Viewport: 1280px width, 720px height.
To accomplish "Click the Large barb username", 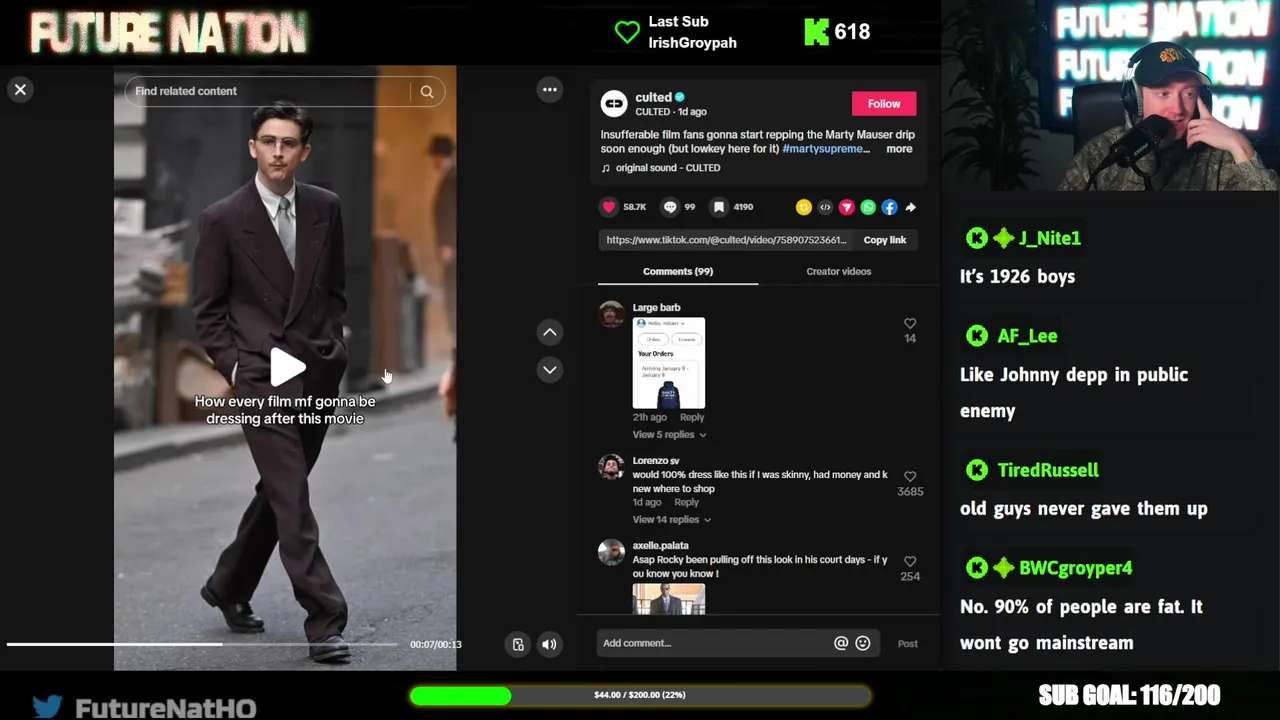I will (x=656, y=308).
